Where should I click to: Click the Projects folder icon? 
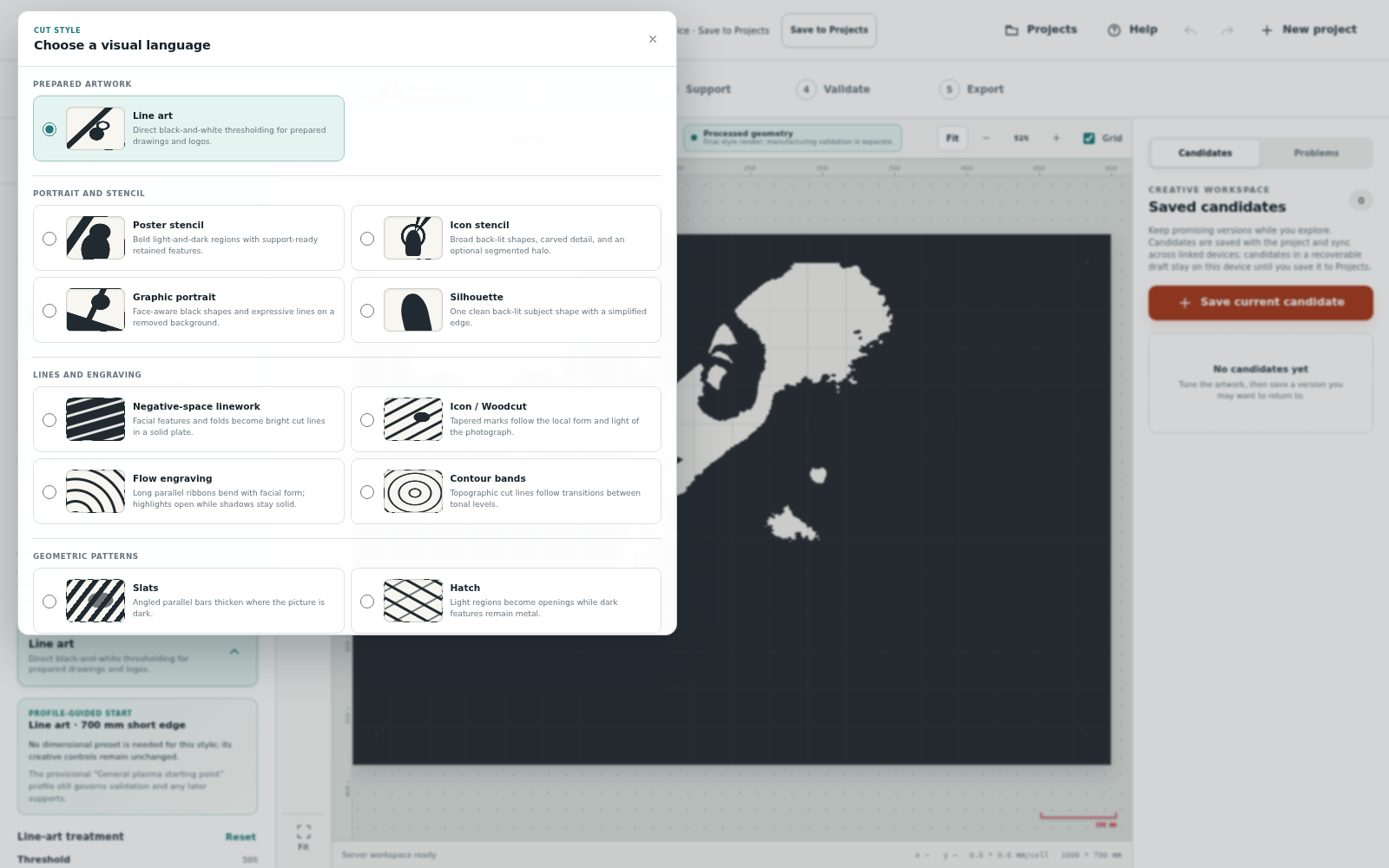(x=1011, y=30)
